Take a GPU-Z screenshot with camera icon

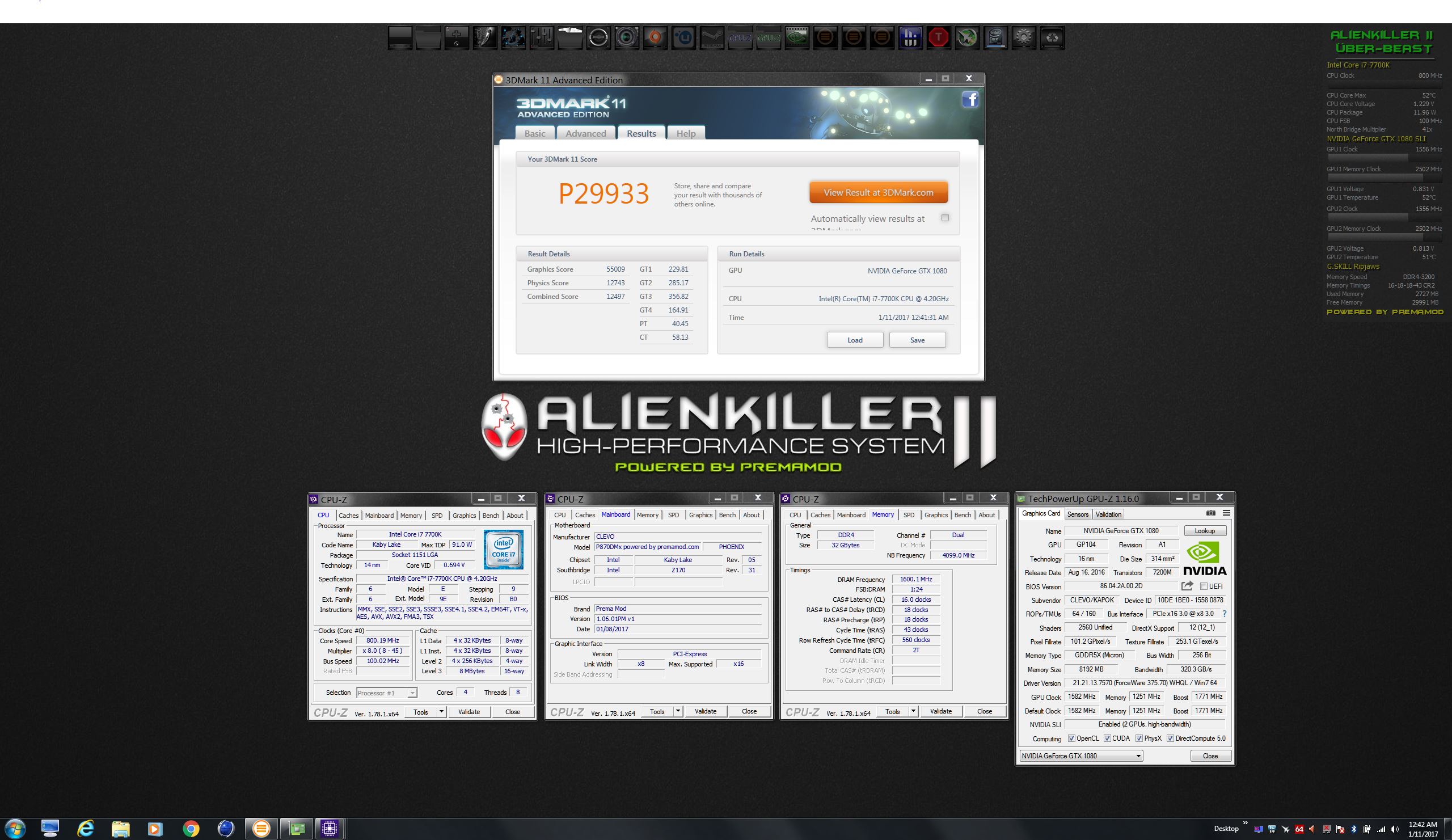pyautogui.click(x=1210, y=513)
